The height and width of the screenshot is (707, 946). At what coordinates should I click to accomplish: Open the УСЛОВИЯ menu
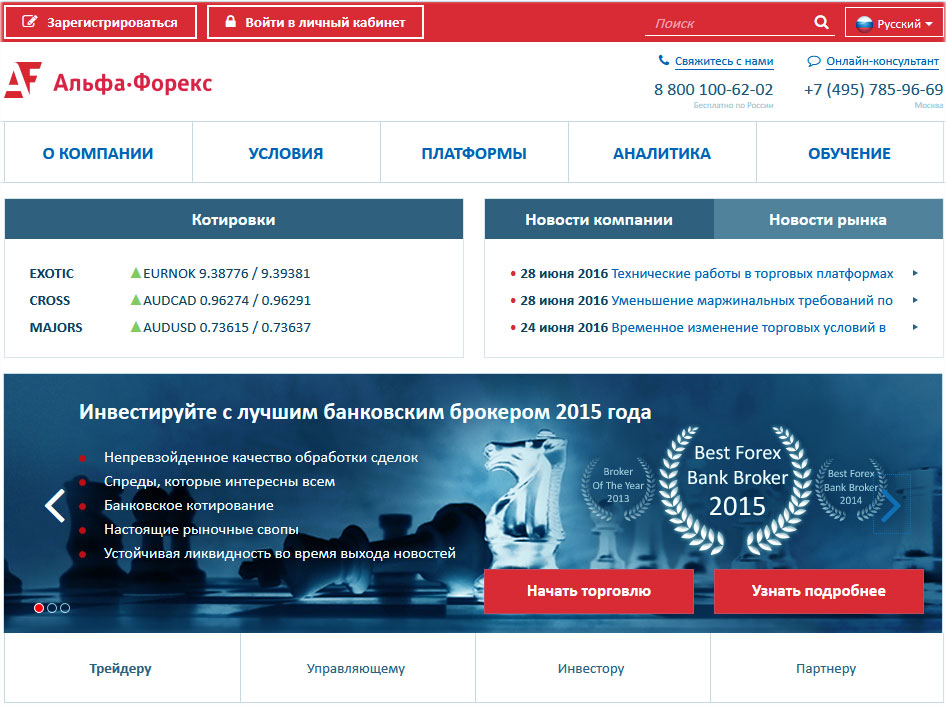pyautogui.click(x=286, y=153)
